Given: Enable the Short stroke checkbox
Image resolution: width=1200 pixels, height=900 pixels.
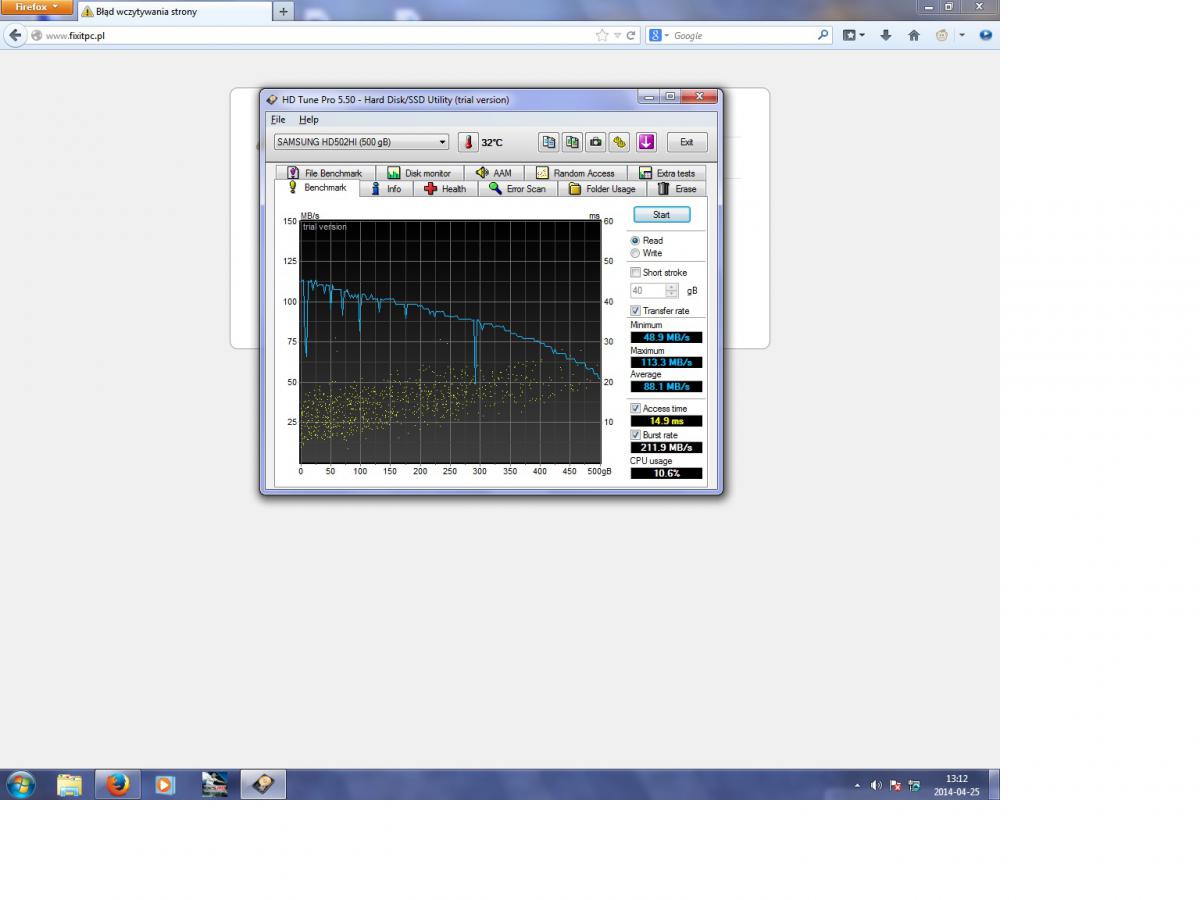Looking at the screenshot, I should coord(635,272).
